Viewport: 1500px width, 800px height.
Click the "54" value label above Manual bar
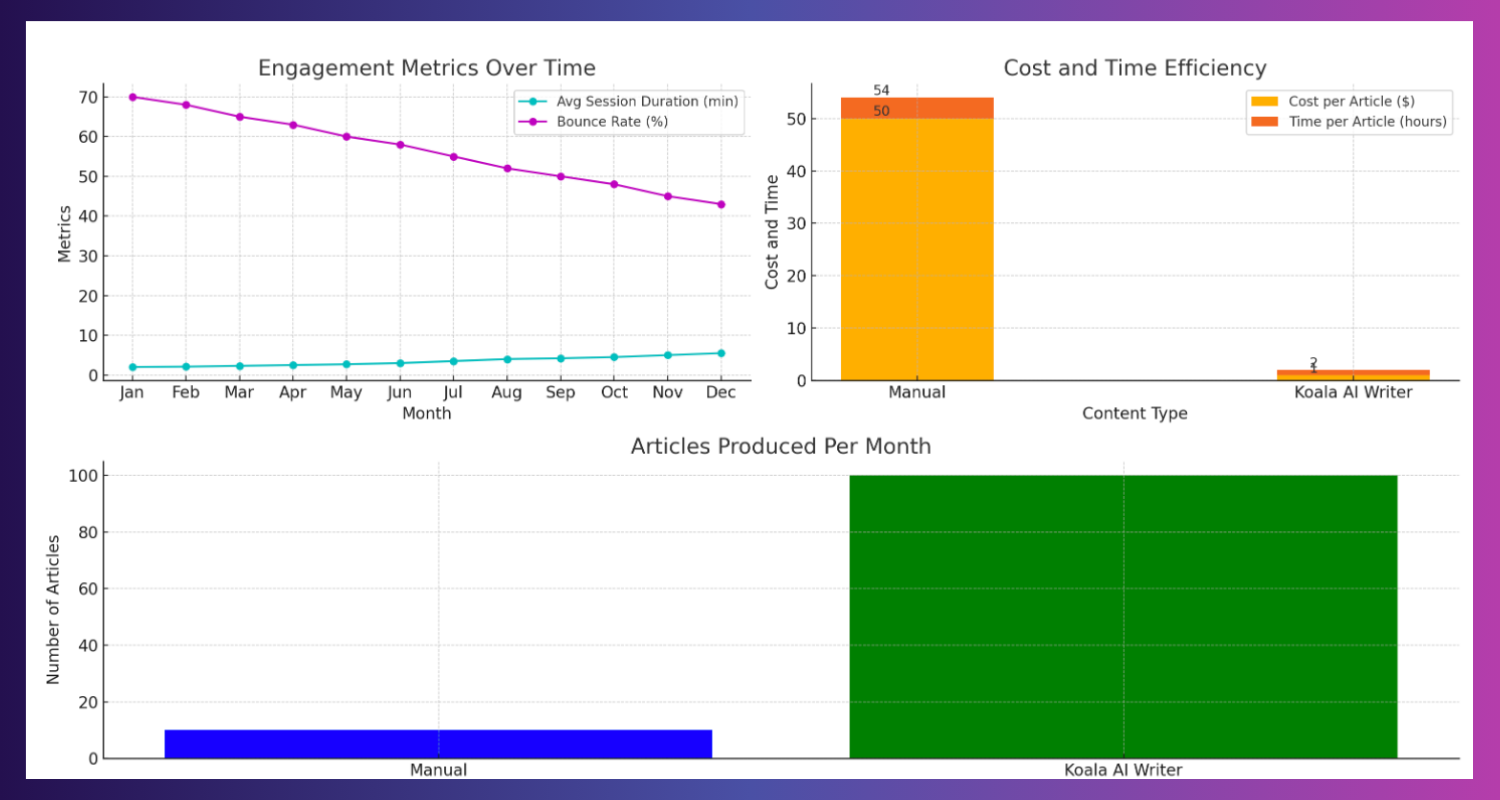point(881,90)
